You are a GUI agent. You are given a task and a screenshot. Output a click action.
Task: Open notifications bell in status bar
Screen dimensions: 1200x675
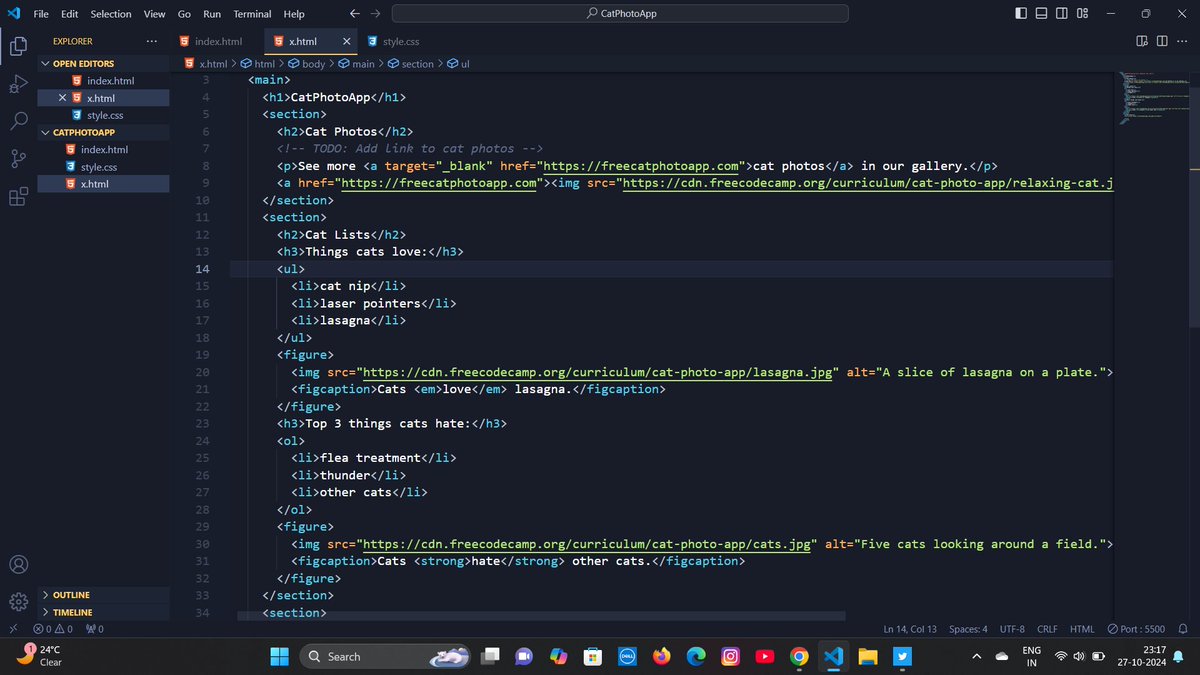pyautogui.click(x=1183, y=629)
